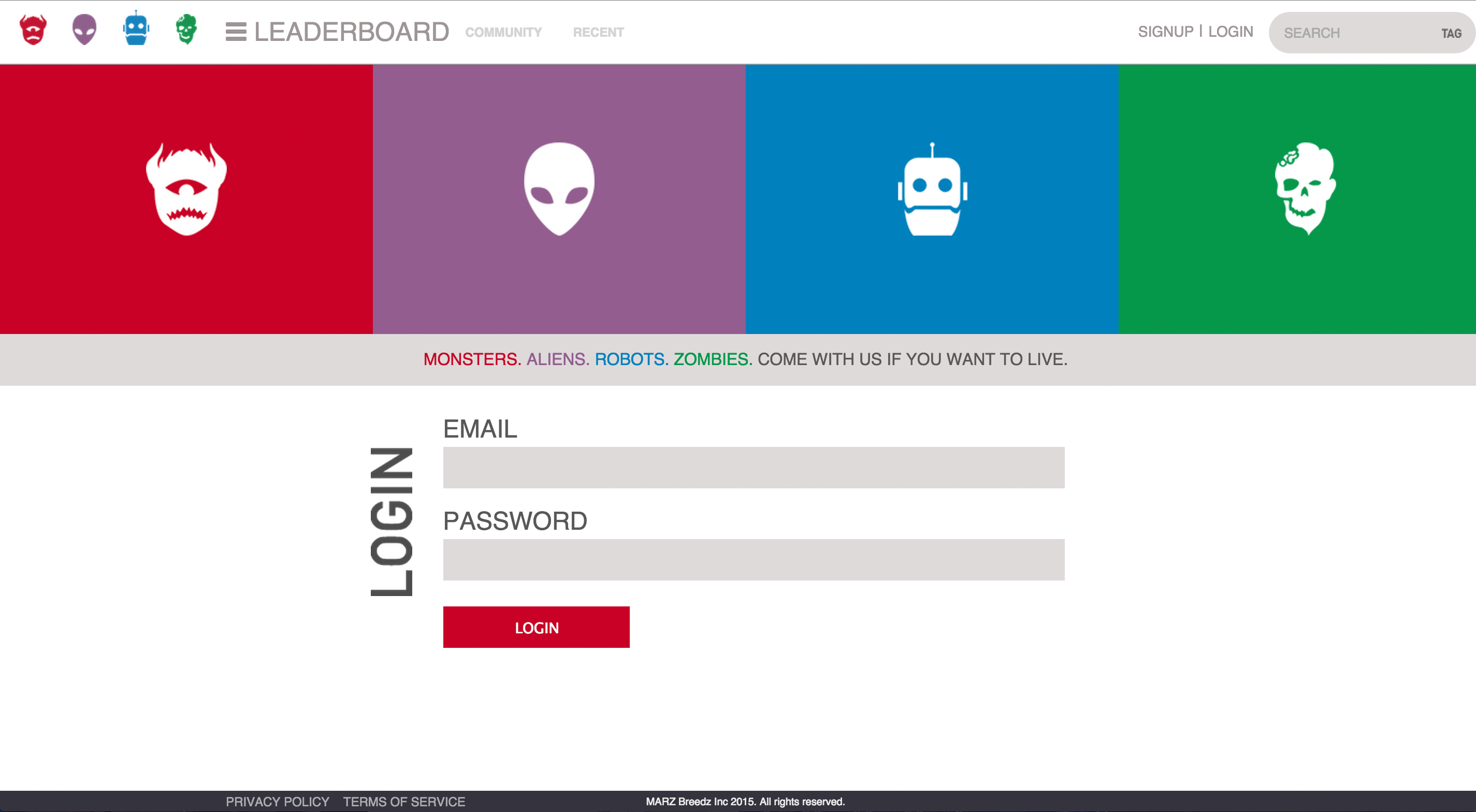Select the large robot icon on blue panel
This screenshot has width=1476, height=812.
(x=932, y=190)
